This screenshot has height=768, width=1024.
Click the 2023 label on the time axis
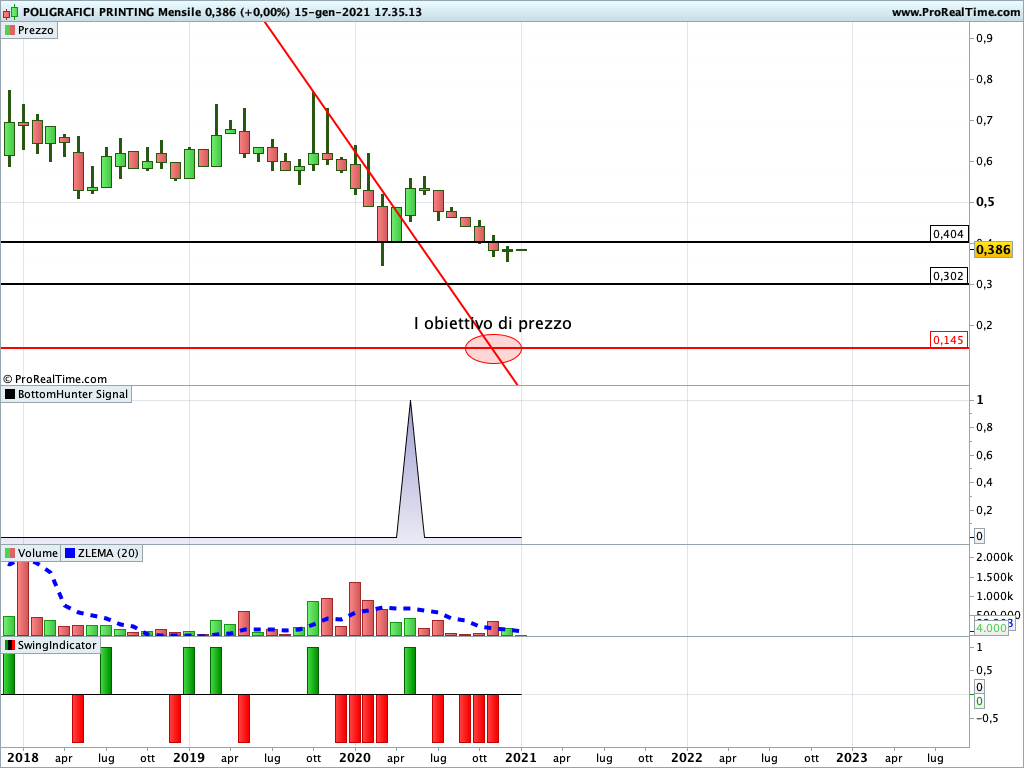pyautogui.click(x=852, y=758)
